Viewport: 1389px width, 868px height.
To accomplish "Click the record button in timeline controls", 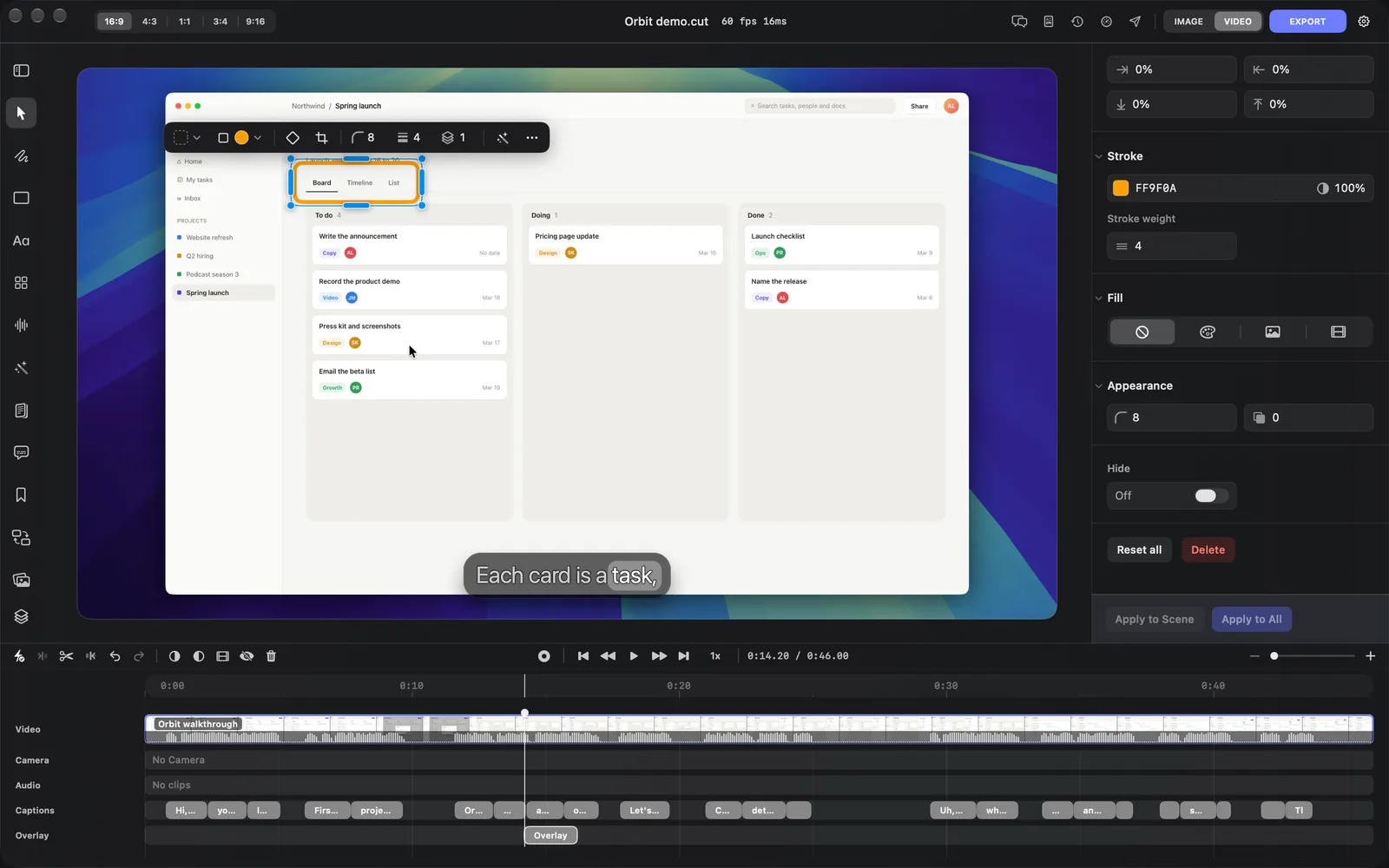I will pos(544,656).
